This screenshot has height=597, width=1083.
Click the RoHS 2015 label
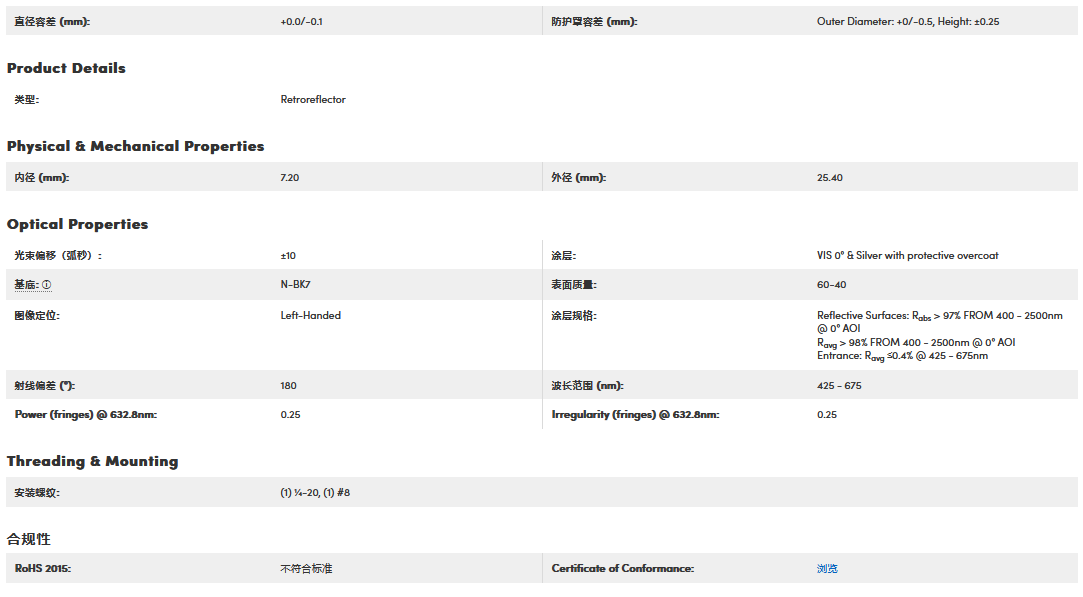[42, 569]
